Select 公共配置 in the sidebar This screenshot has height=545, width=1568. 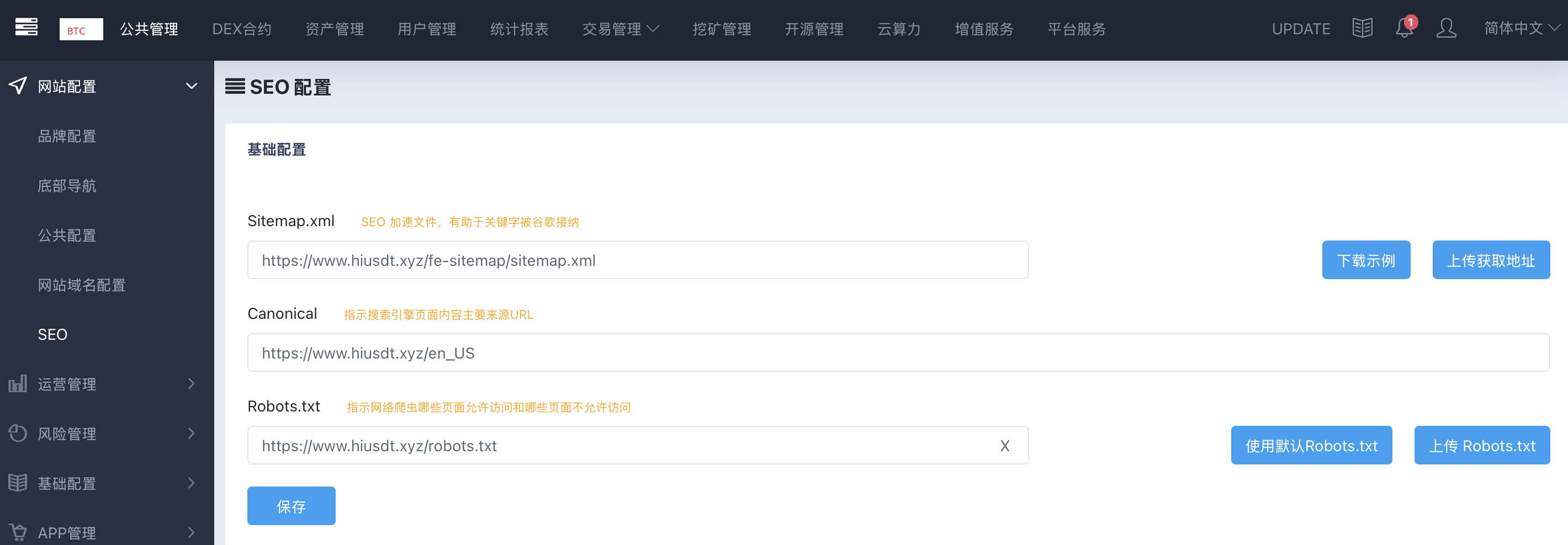pos(67,236)
